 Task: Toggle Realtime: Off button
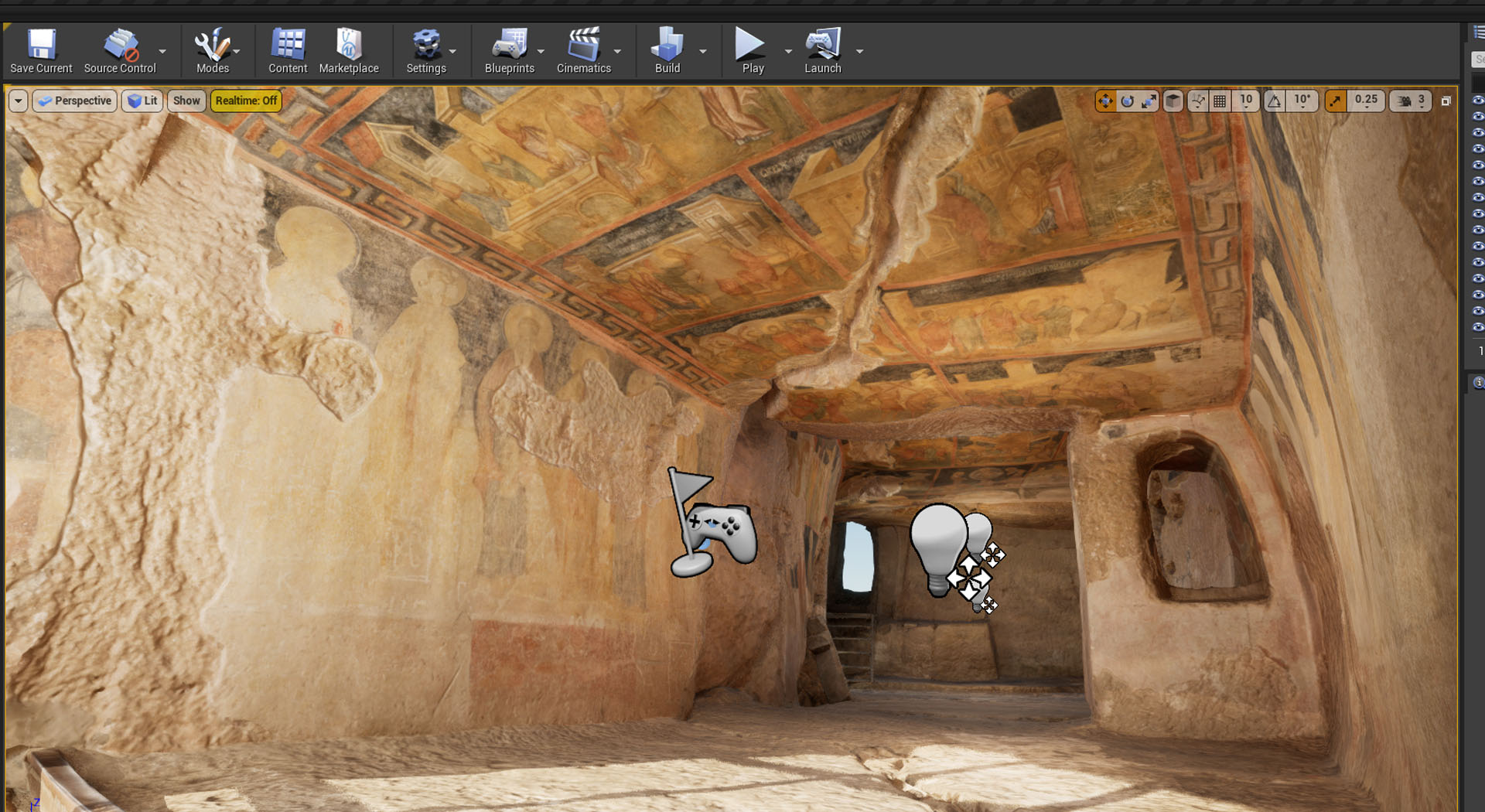[246, 101]
